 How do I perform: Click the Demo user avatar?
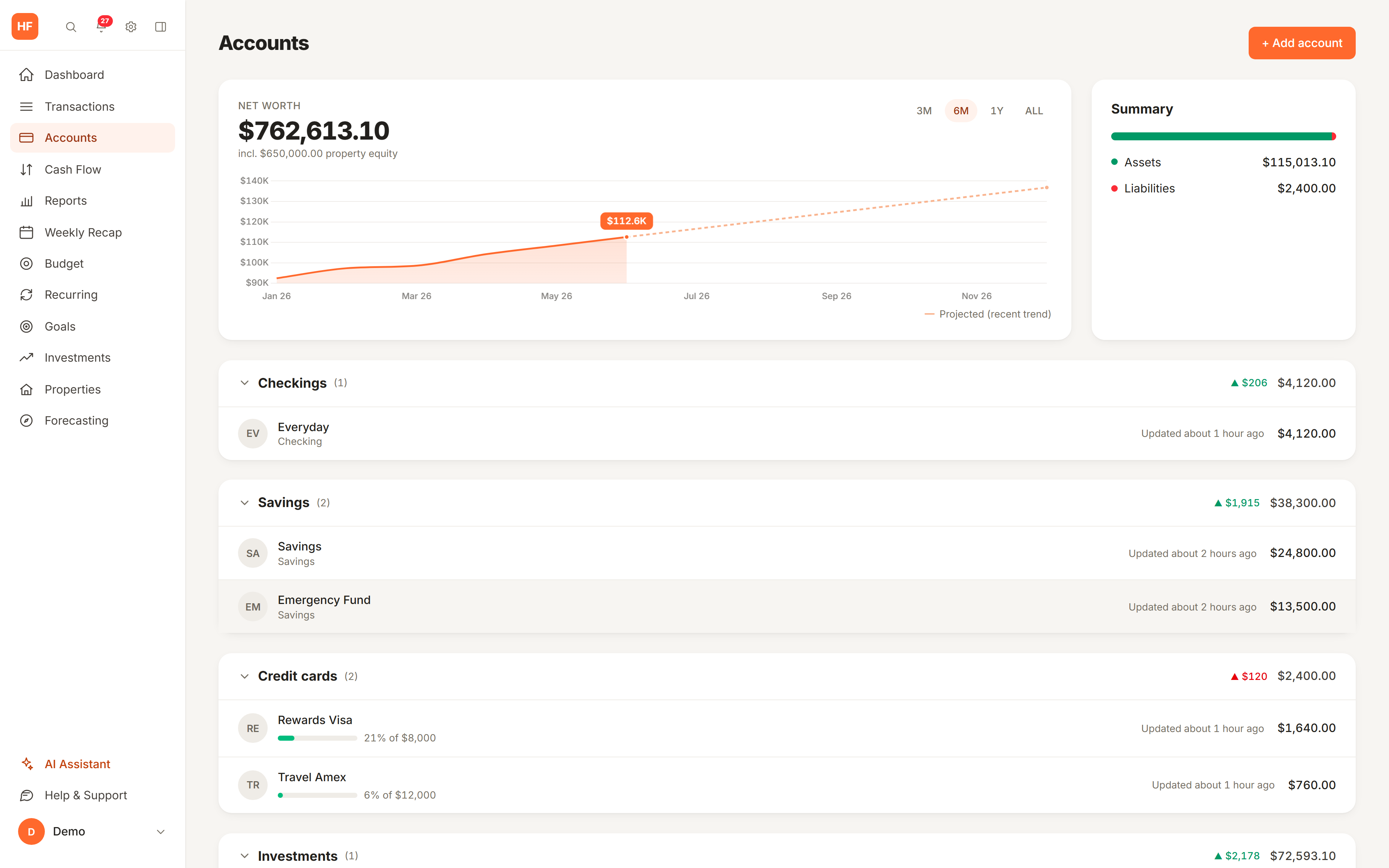31,831
